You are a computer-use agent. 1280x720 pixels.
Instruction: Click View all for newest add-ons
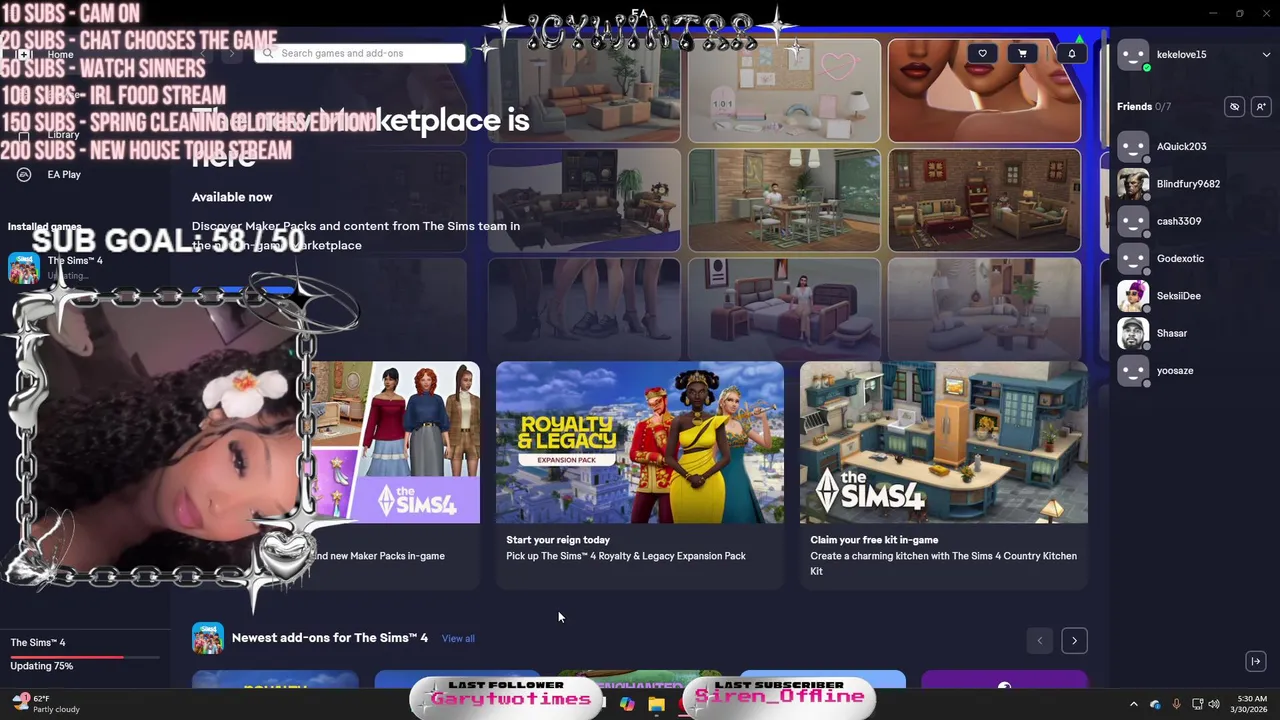point(458,638)
